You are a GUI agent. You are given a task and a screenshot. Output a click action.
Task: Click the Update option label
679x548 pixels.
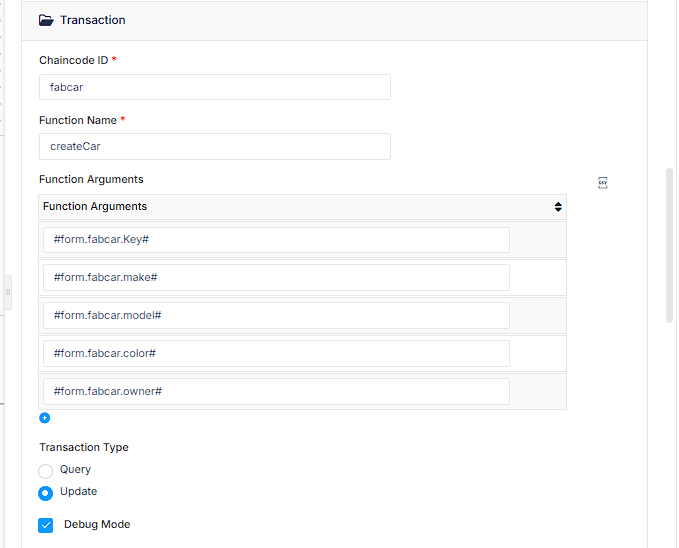tap(78, 491)
